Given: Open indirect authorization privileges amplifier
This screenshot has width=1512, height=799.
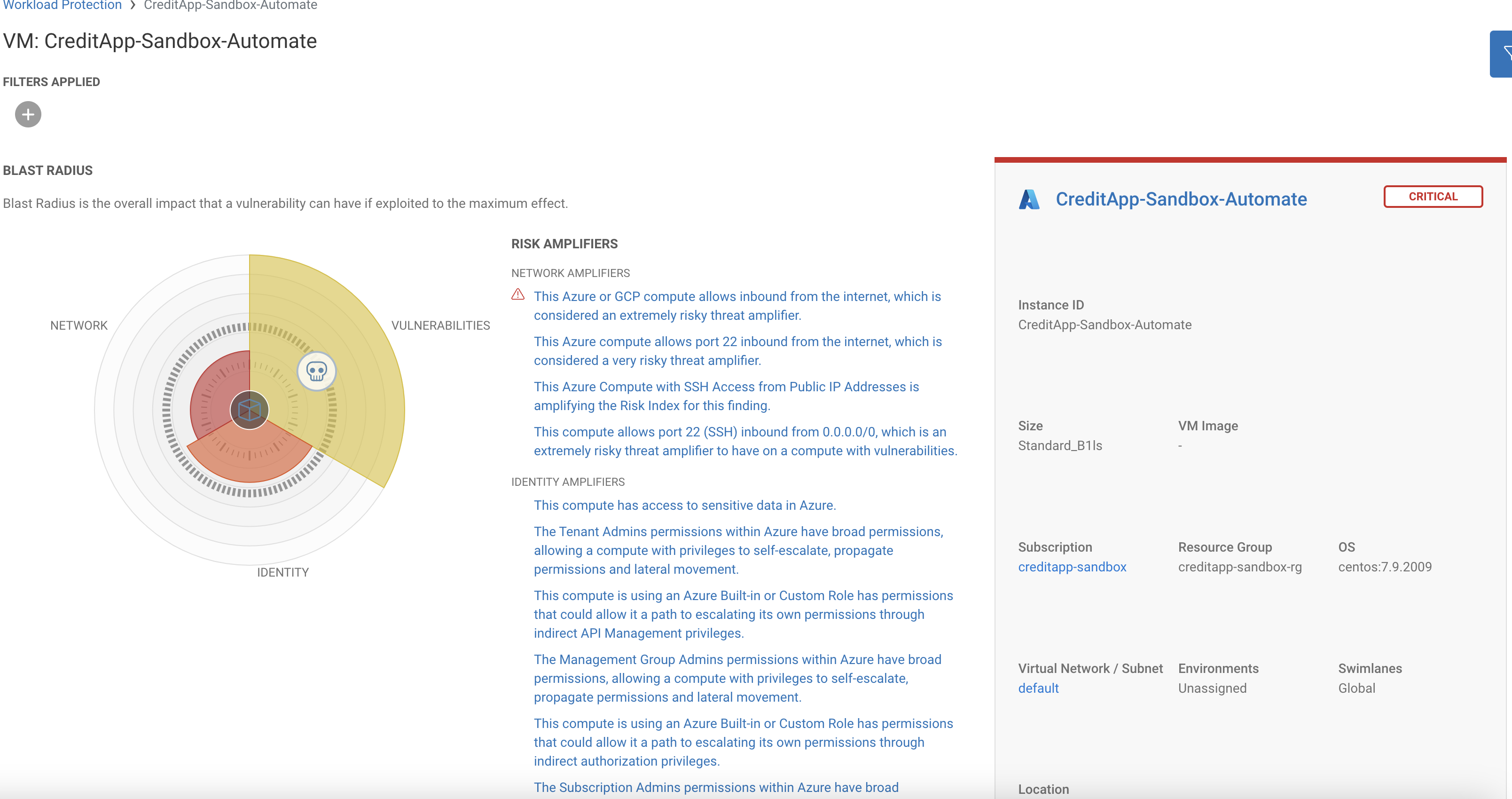Looking at the screenshot, I should pyautogui.click(x=743, y=743).
